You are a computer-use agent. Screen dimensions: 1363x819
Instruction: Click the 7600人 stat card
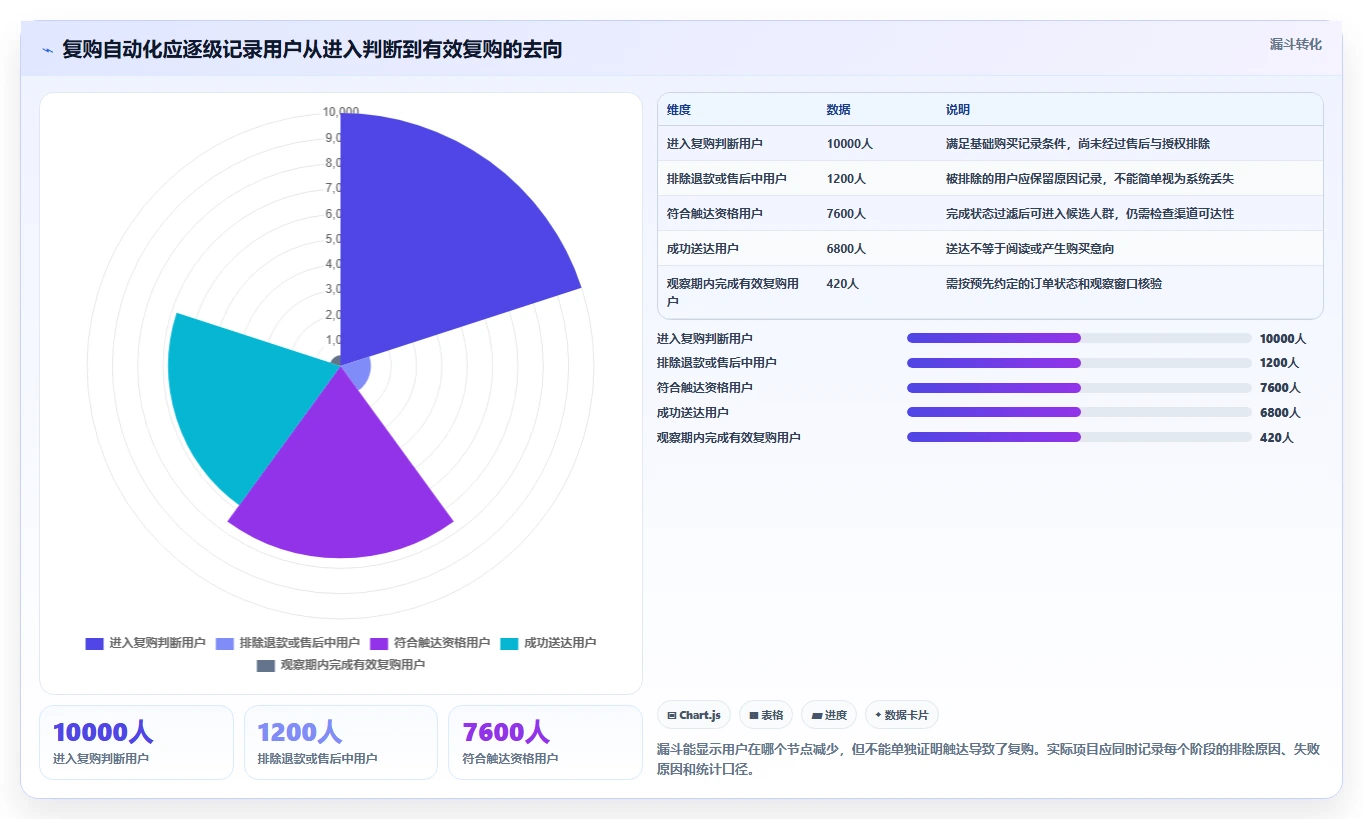[545, 742]
